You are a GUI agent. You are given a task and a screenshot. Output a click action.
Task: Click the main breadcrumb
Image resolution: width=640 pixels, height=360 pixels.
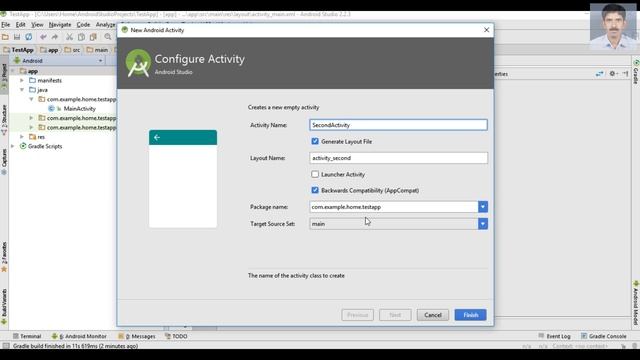tap(98, 50)
